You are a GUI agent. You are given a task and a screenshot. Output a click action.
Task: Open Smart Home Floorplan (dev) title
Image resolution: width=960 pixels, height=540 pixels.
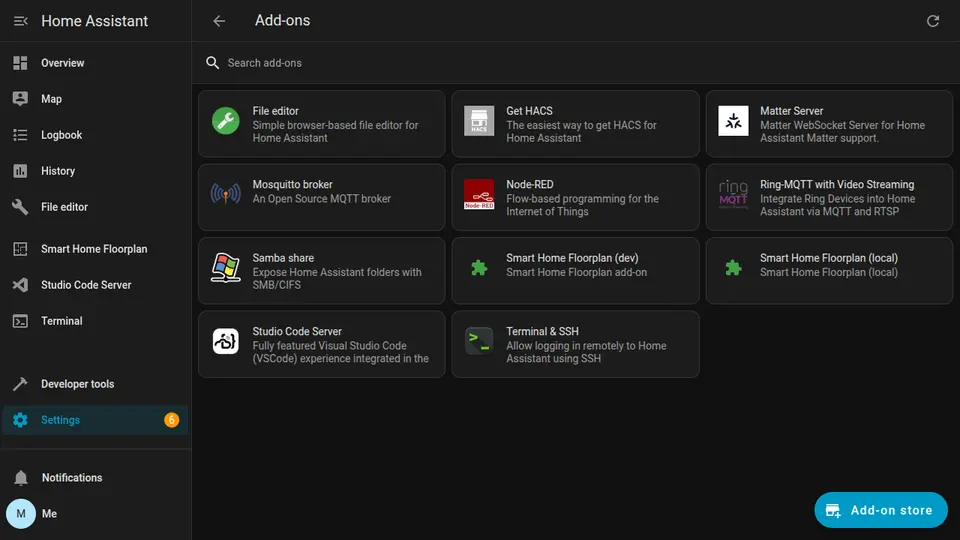pos(572,258)
